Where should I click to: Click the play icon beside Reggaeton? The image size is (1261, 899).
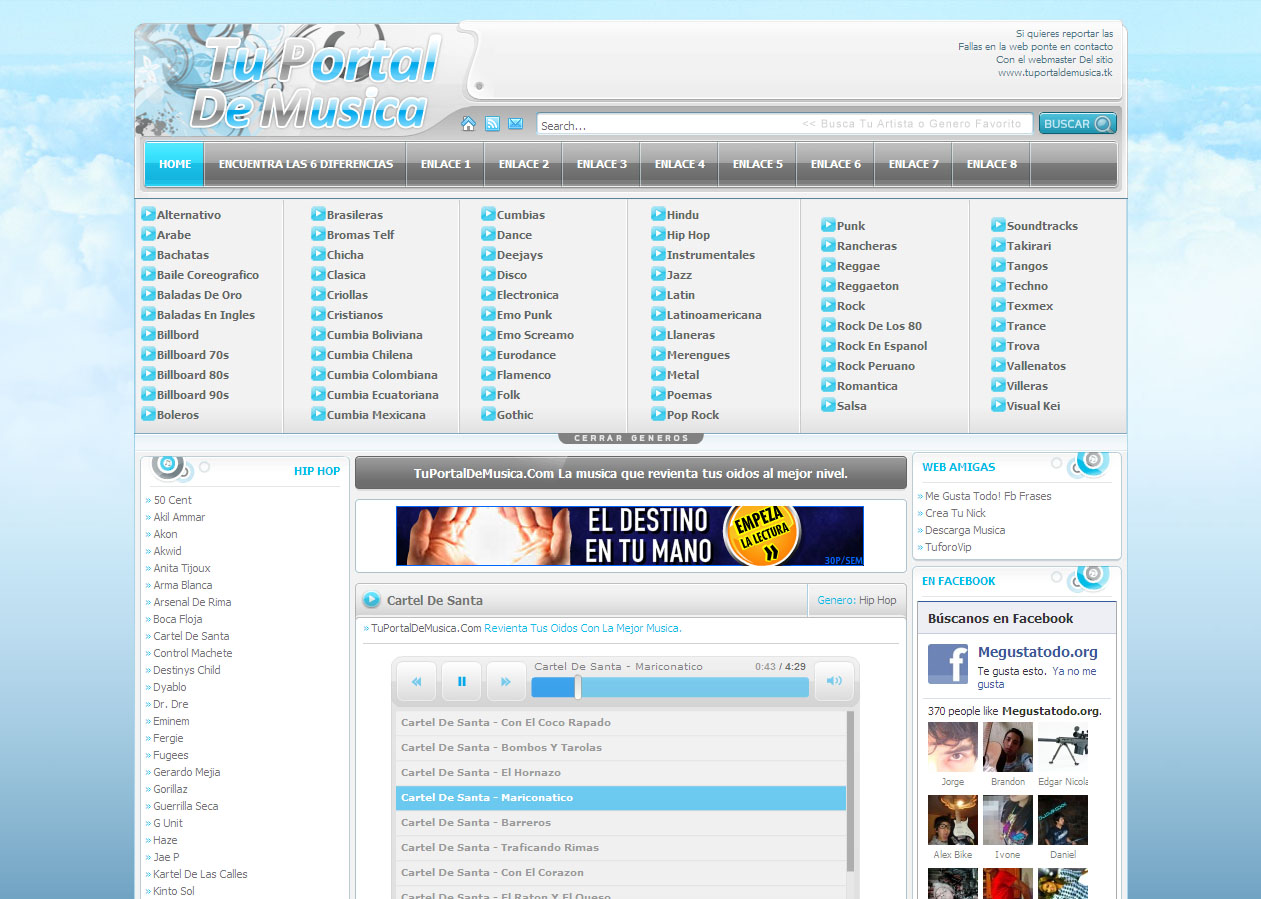pyautogui.click(x=828, y=285)
